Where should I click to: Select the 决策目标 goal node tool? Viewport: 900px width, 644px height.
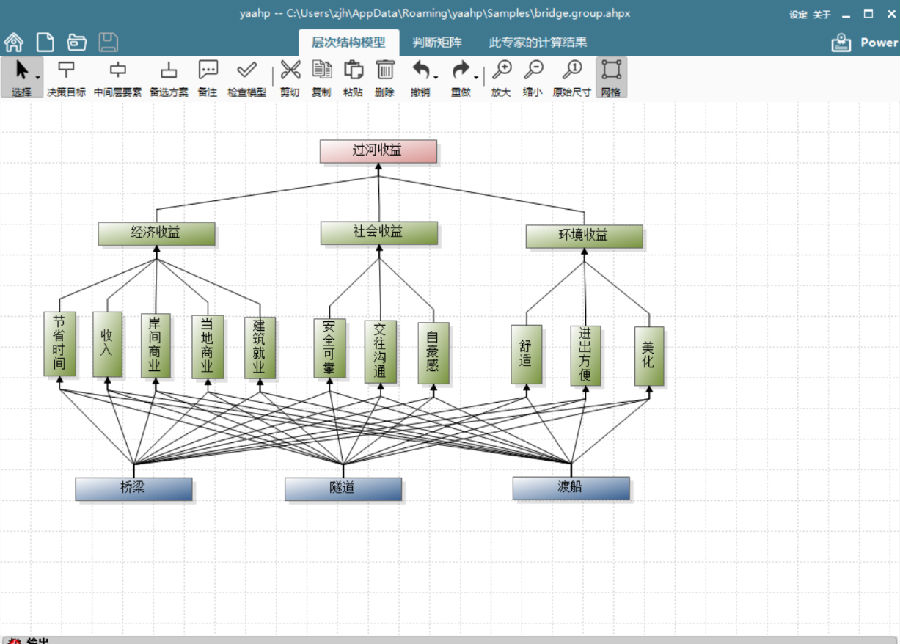(x=66, y=77)
